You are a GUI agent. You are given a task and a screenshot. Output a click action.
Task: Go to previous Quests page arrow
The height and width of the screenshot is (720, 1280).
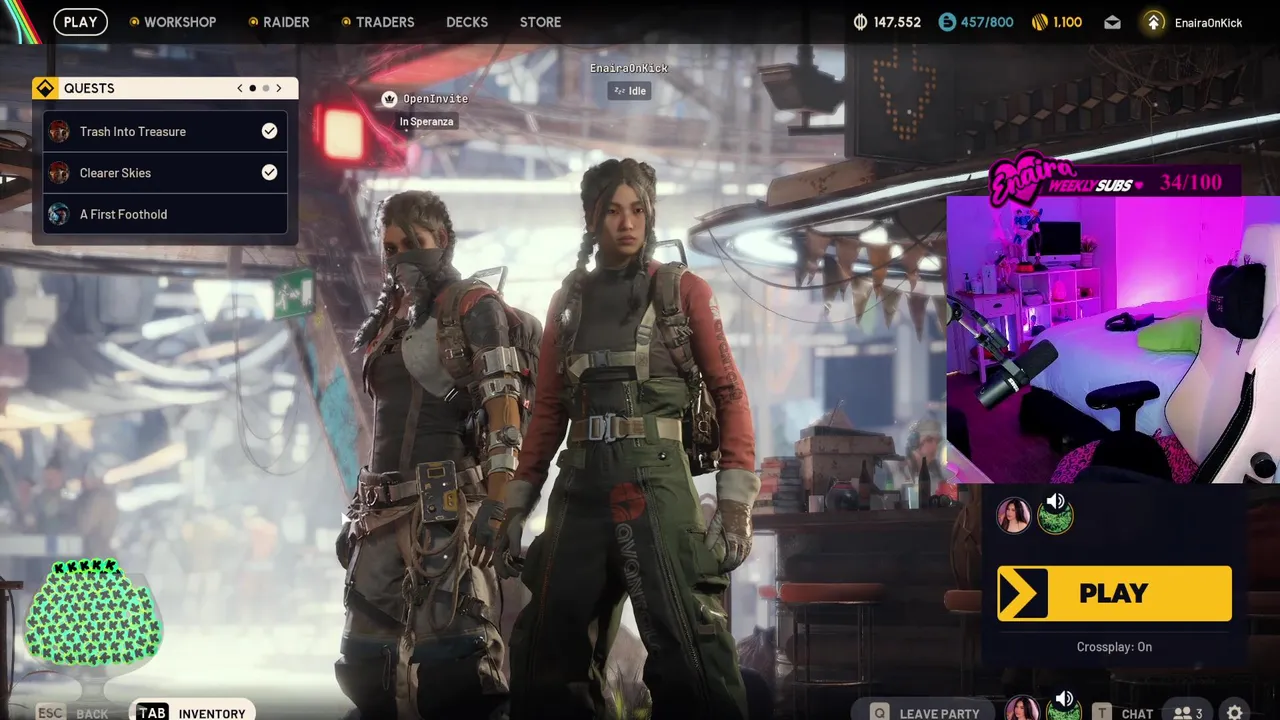pos(240,88)
